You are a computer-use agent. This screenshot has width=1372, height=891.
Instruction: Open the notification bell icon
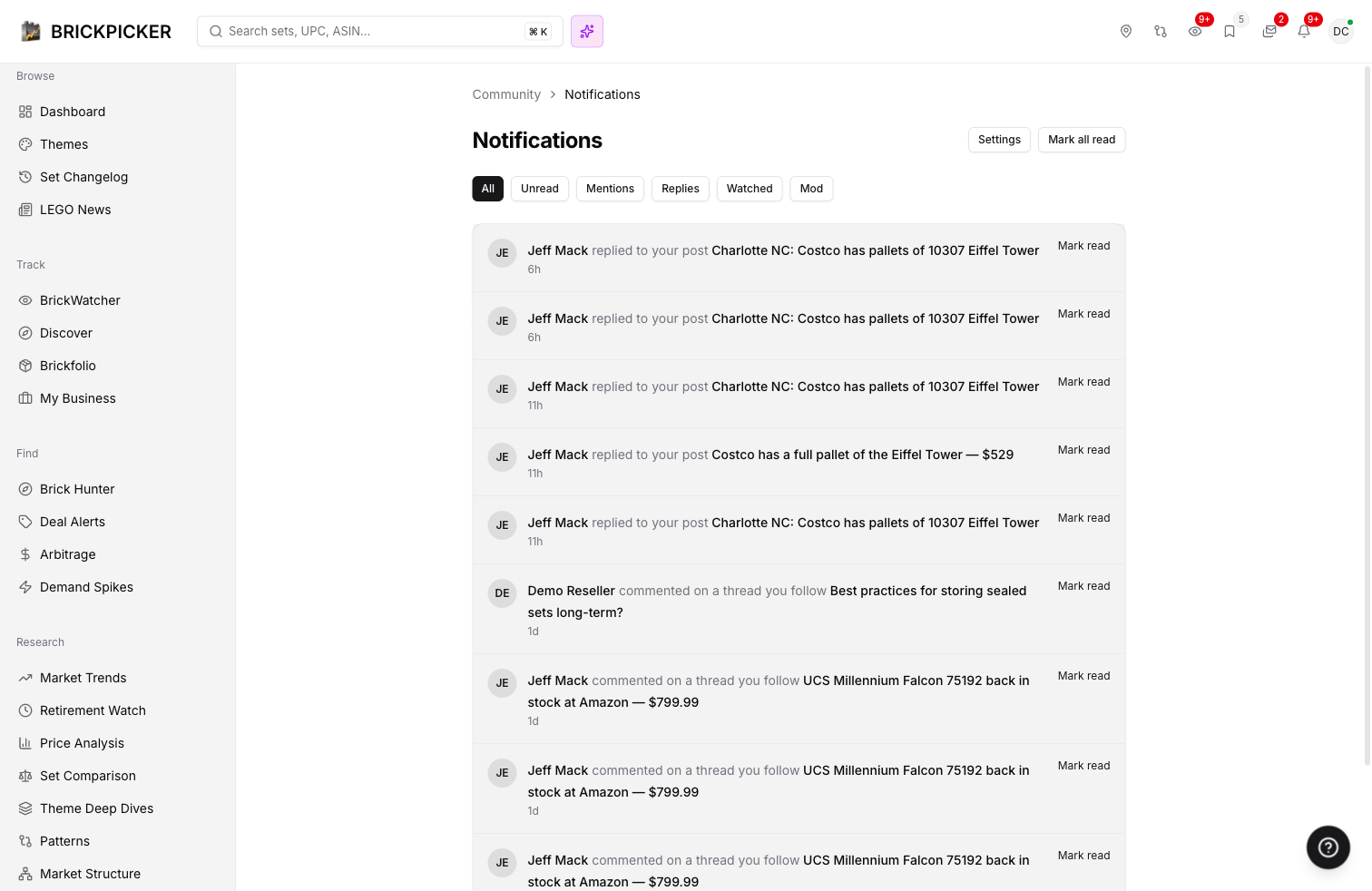[x=1304, y=32]
